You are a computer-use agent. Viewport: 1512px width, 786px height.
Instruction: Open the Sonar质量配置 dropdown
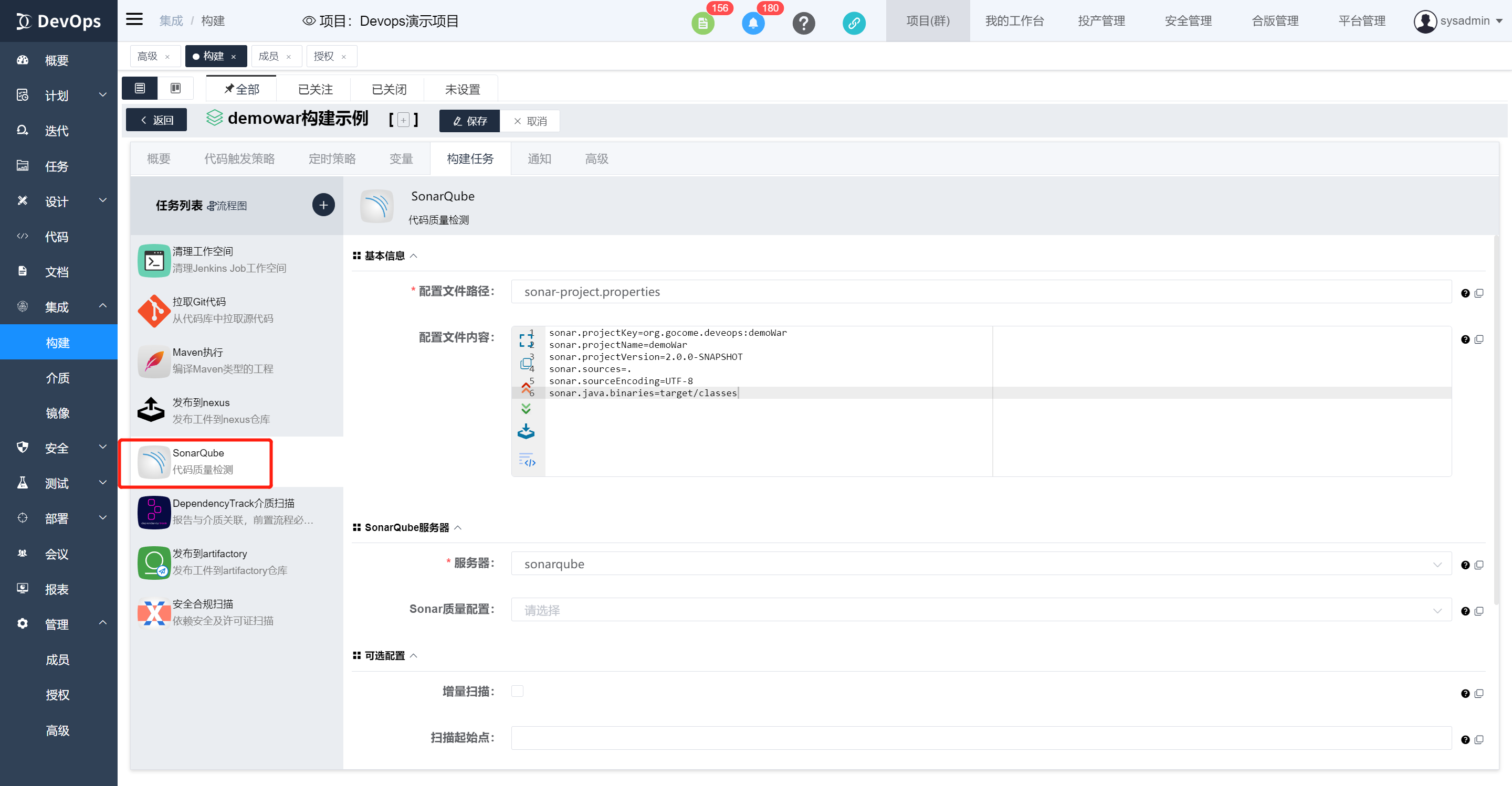tap(981, 610)
